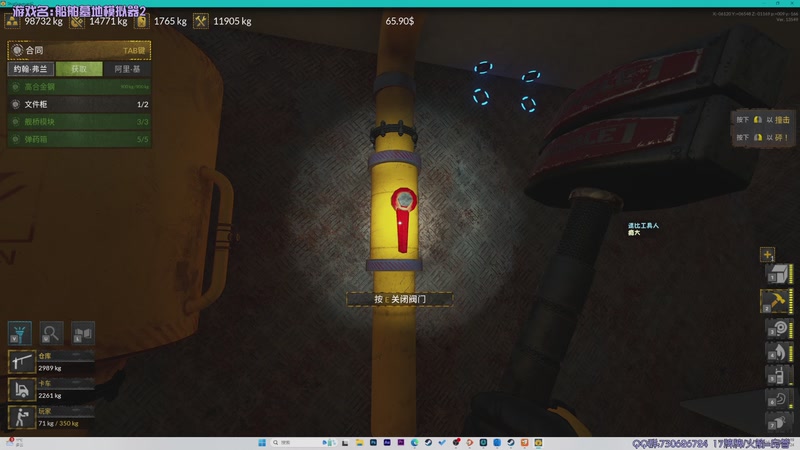Image resolution: width=800 pixels, height=450 pixels.
Task: Select the 弹药箱 5/5 objective row
Action: (79, 139)
